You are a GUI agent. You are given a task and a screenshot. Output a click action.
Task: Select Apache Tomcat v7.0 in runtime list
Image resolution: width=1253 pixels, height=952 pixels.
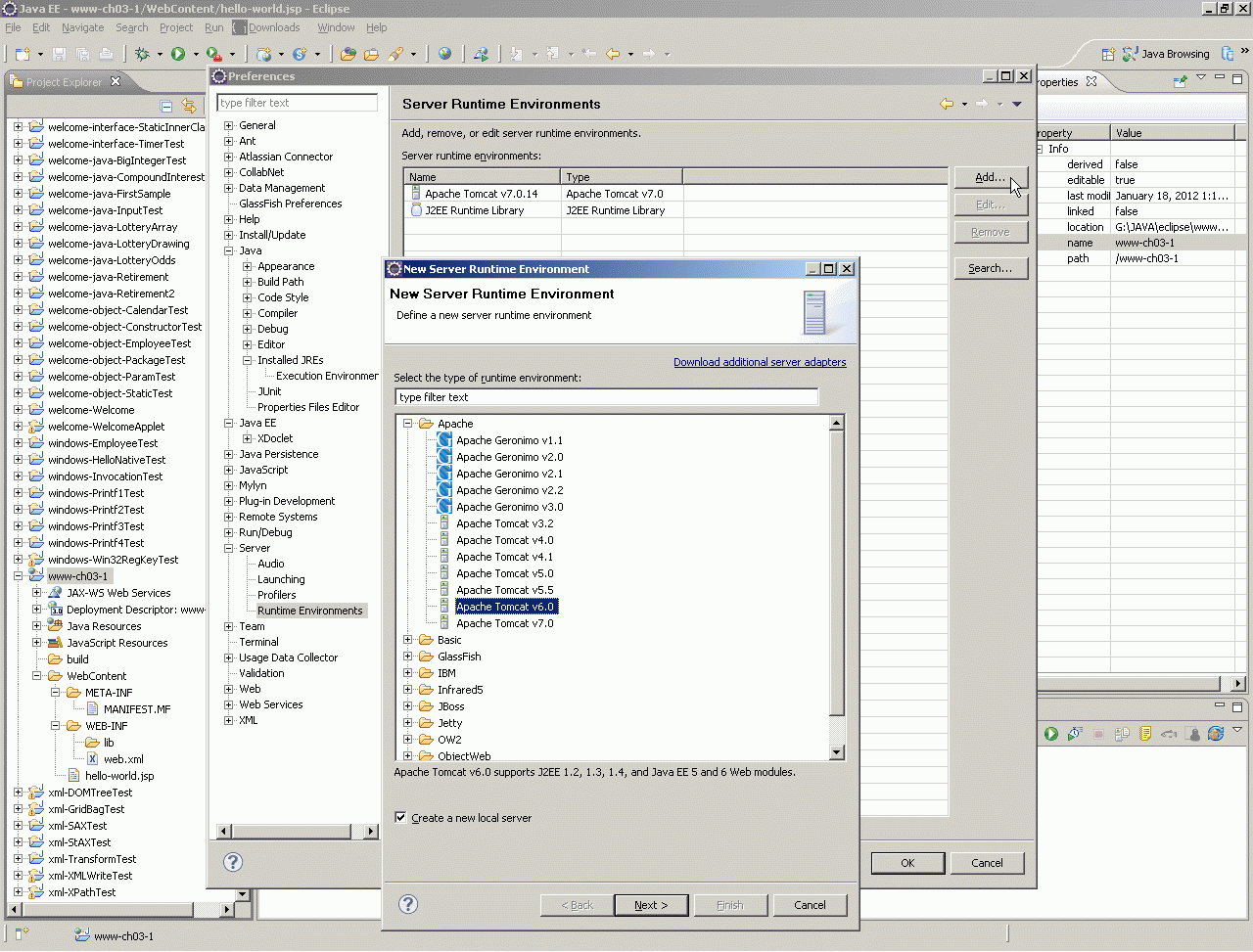click(x=504, y=623)
